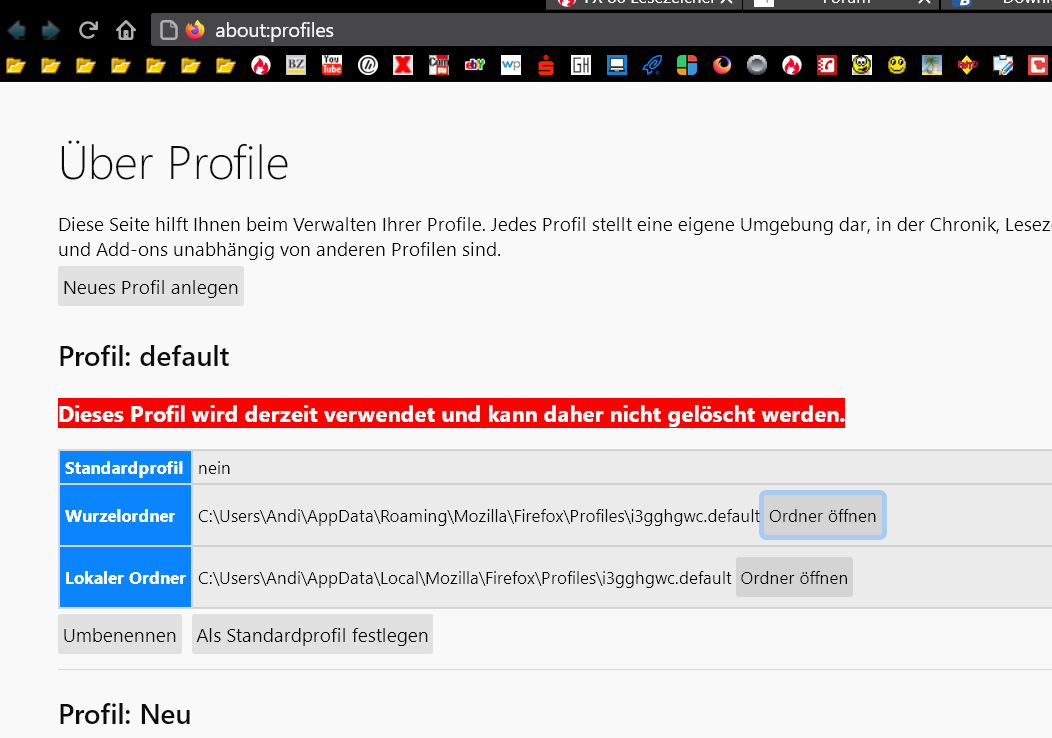Viewport: 1052px width, 738px height.
Task: Click the YouTube bookmark icon
Action: coord(331,66)
